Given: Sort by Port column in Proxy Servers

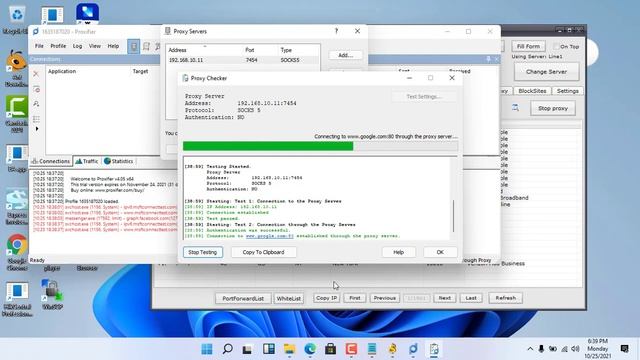Looking at the screenshot, I should click(x=260, y=50).
